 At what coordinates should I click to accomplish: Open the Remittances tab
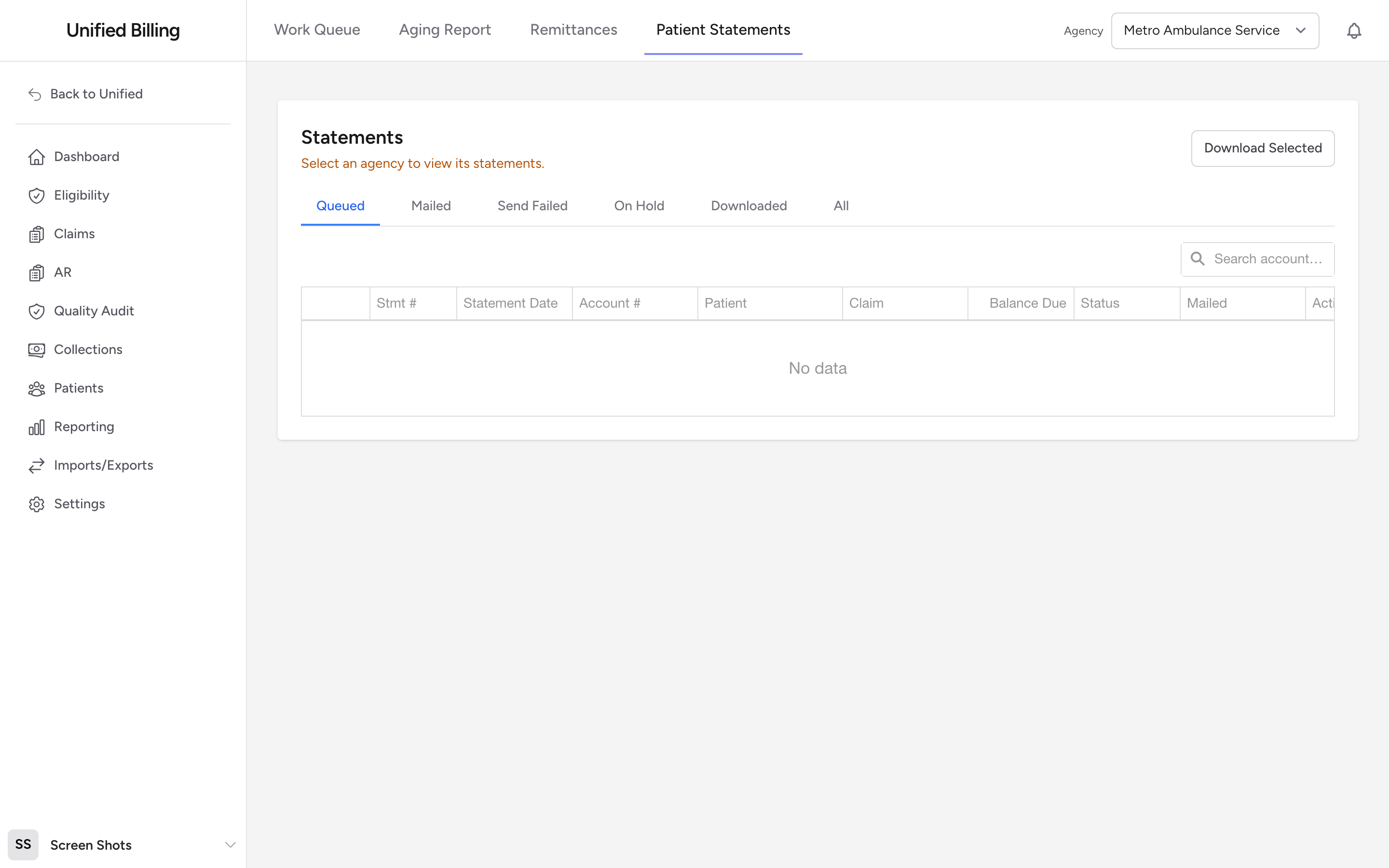(x=573, y=30)
